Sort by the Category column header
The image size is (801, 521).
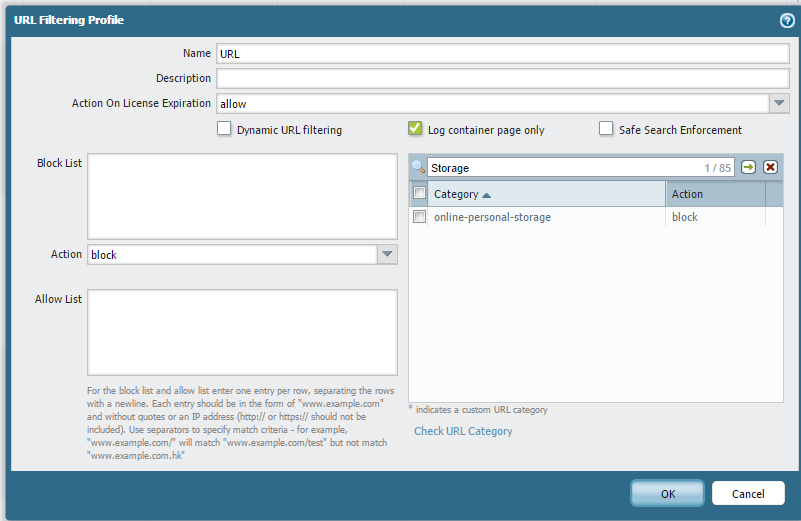(x=546, y=194)
